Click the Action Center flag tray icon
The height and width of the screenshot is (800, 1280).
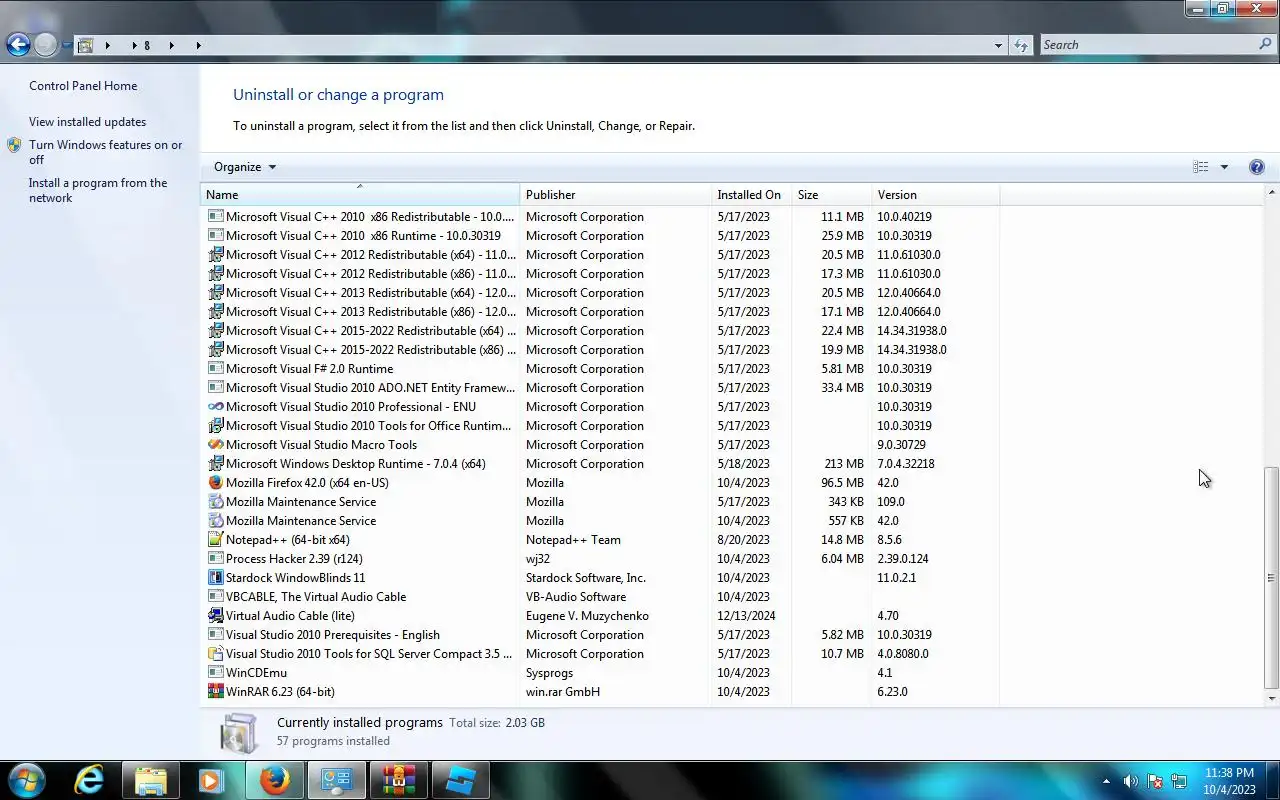(1155, 781)
